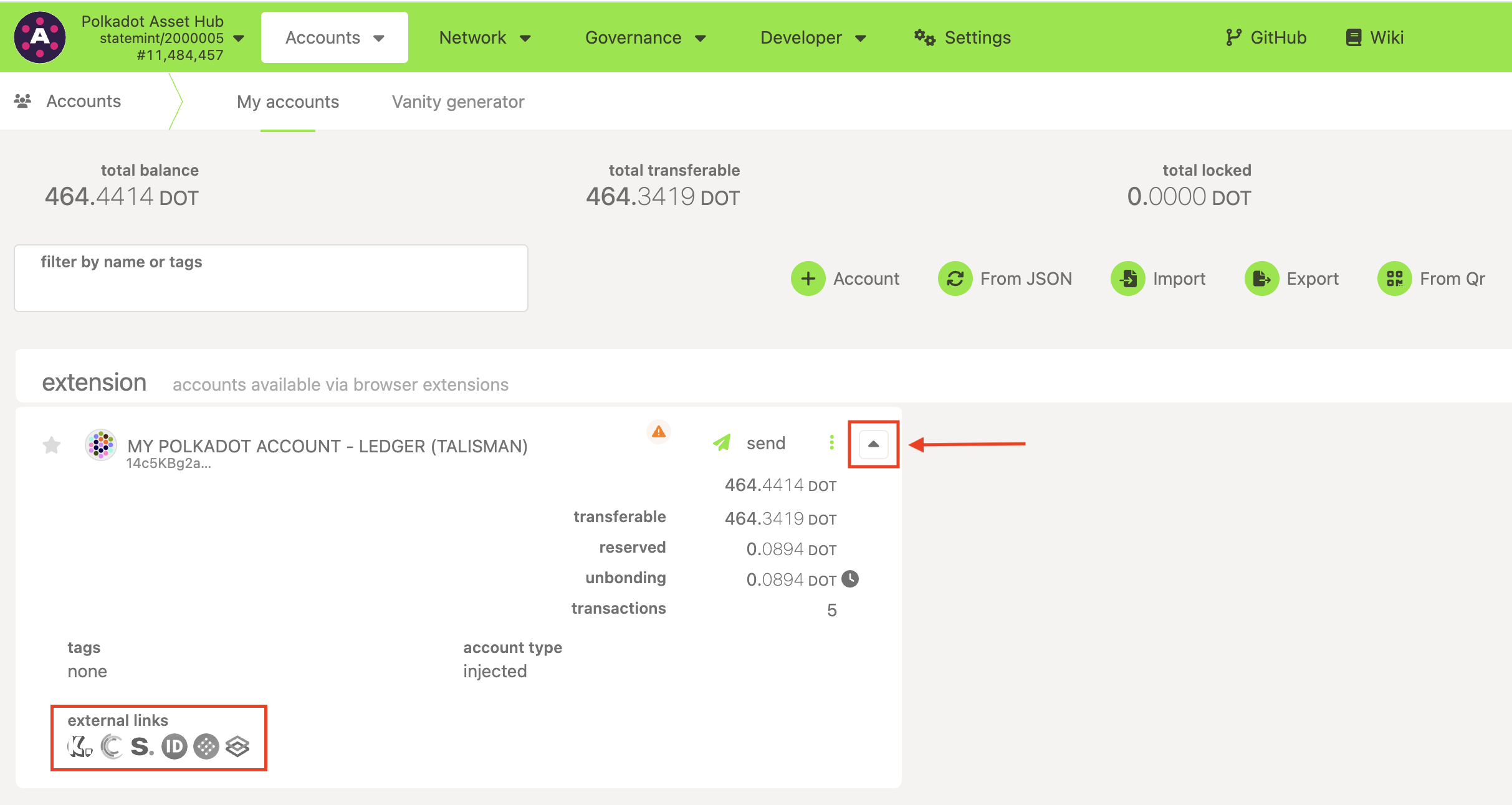Focus the filter by name or tags field

271,279
